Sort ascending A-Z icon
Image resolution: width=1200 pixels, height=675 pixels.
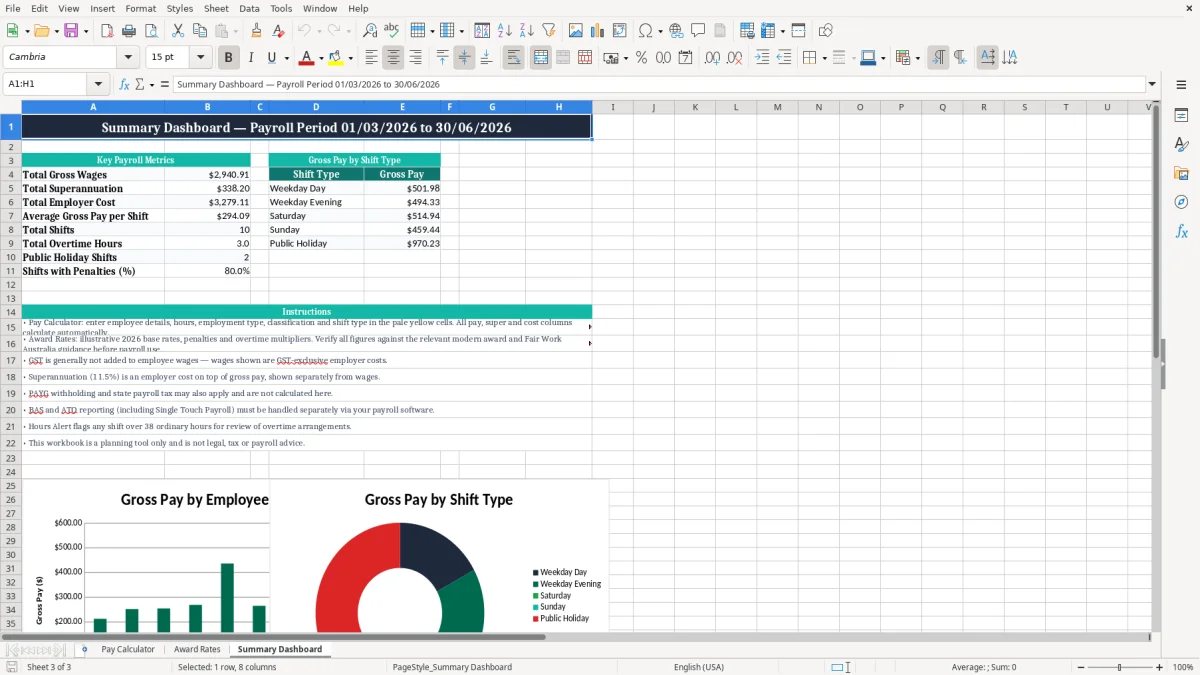[x=505, y=31]
